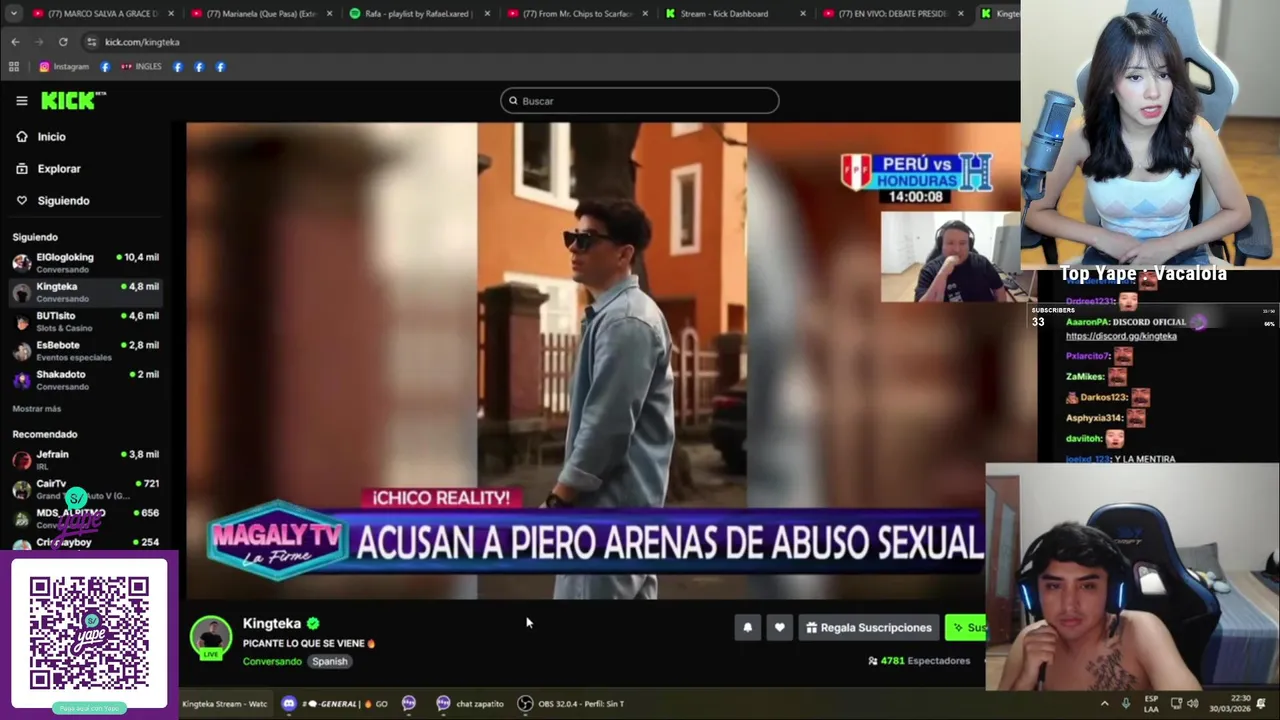Screen dimensions: 1280x720
Task: Click the Spanish language tag
Action: pos(329,661)
